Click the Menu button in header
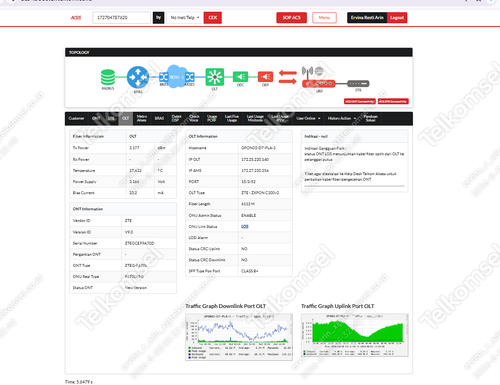This screenshot has width=500, height=385. pyautogui.click(x=324, y=18)
